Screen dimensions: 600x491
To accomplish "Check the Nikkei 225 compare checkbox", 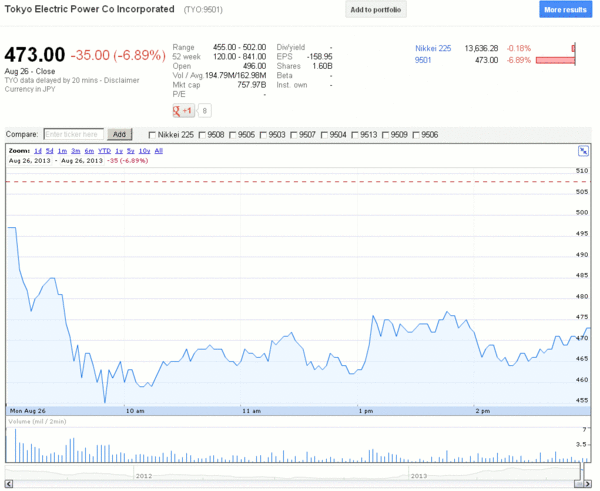I will click(152, 134).
